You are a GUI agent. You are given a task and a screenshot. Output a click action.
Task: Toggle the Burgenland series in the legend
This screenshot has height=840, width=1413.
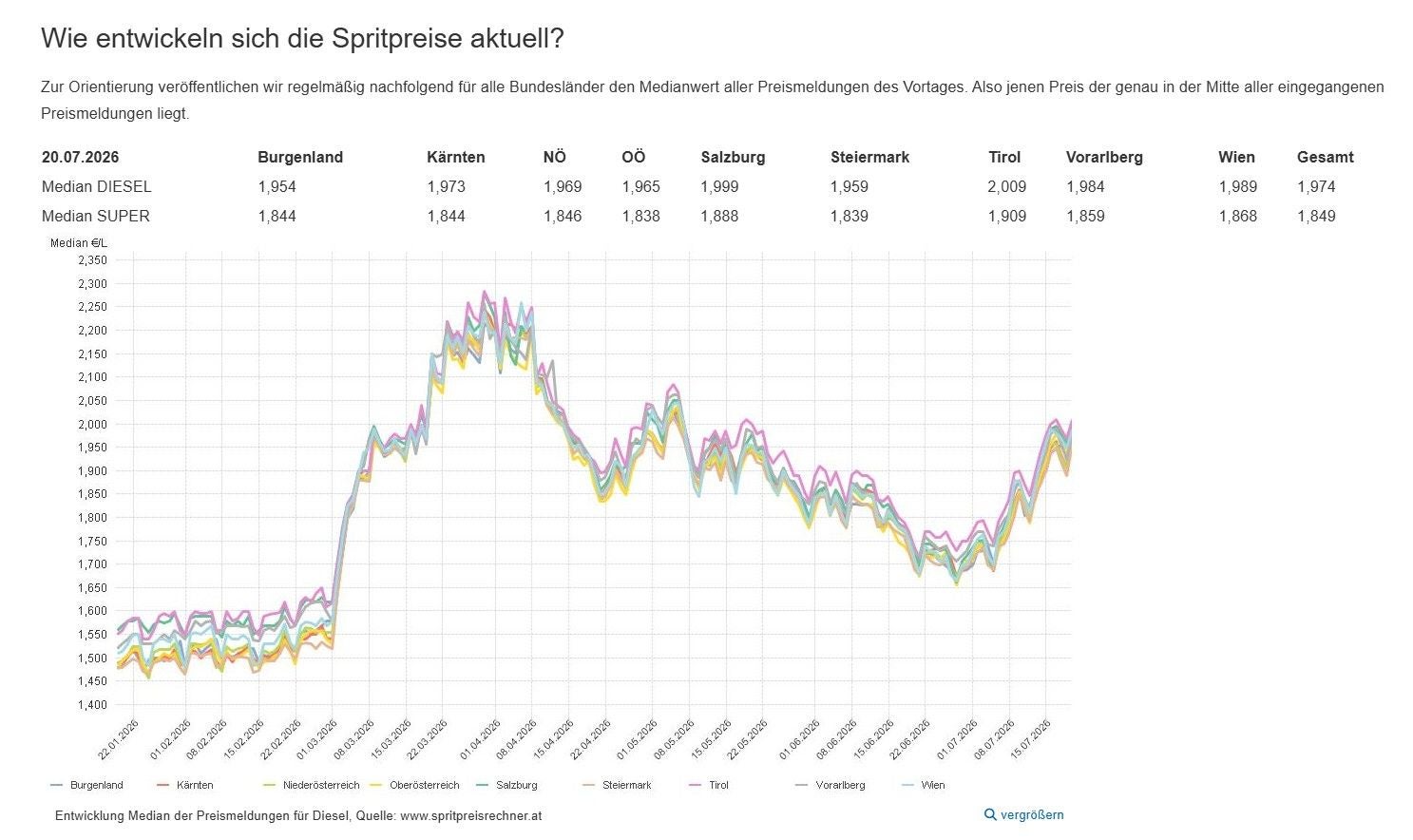[x=86, y=785]
